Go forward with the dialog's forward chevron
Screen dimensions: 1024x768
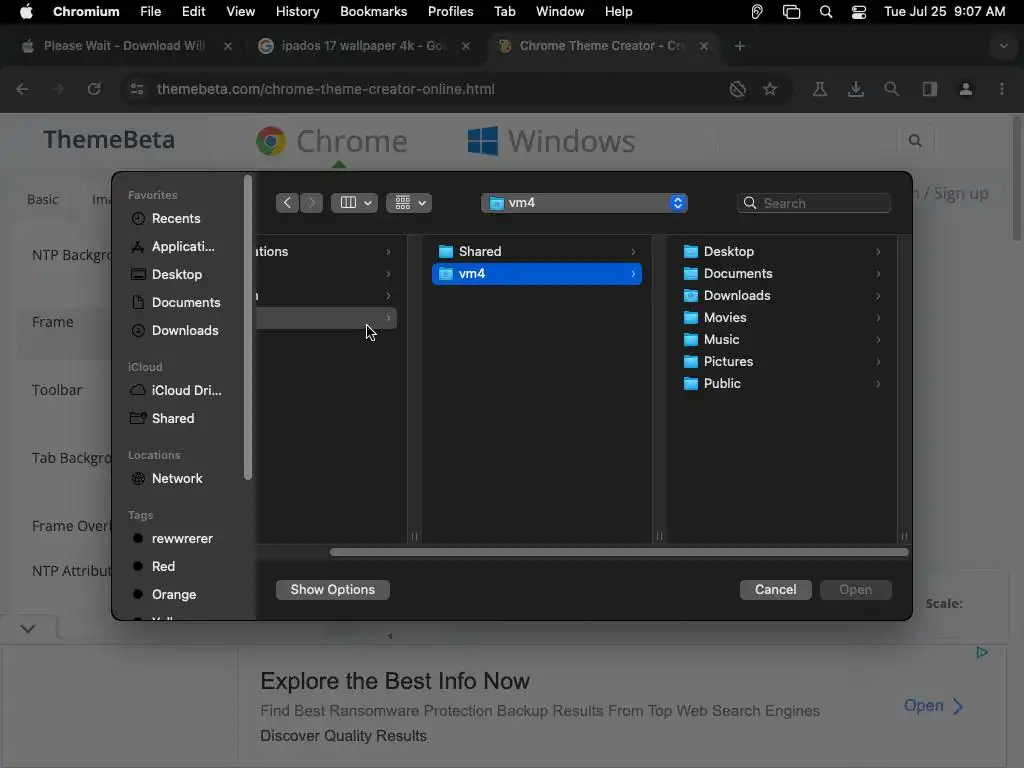click(x=312, y=203)
